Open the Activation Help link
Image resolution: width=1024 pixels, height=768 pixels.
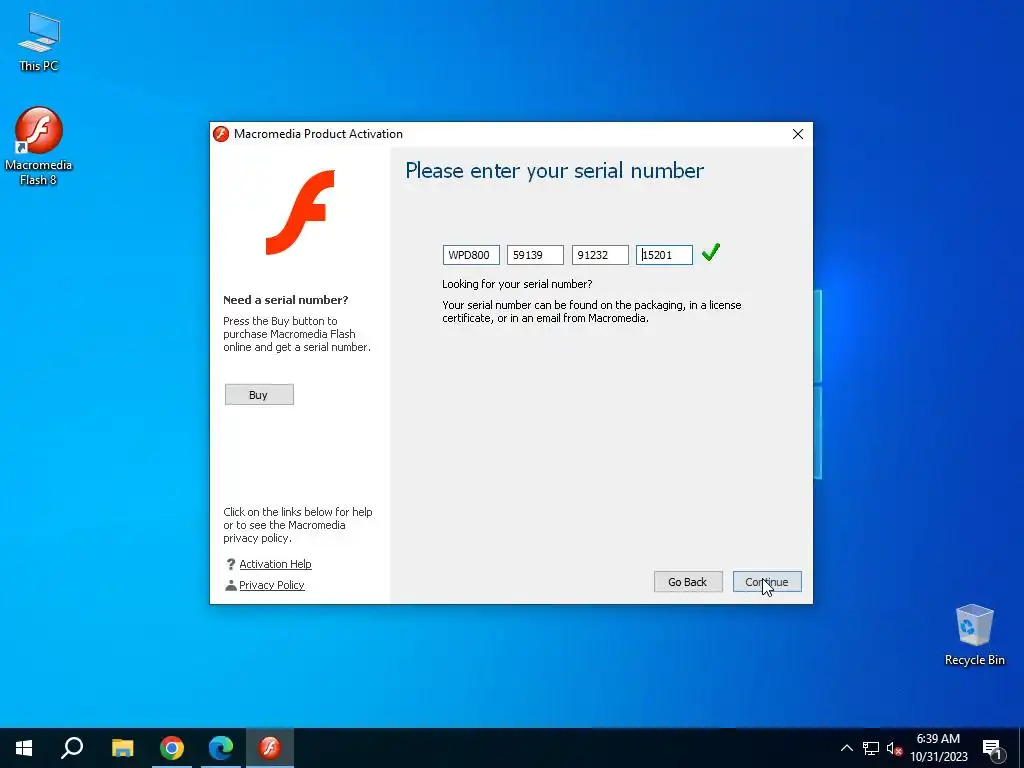(275, 564)
